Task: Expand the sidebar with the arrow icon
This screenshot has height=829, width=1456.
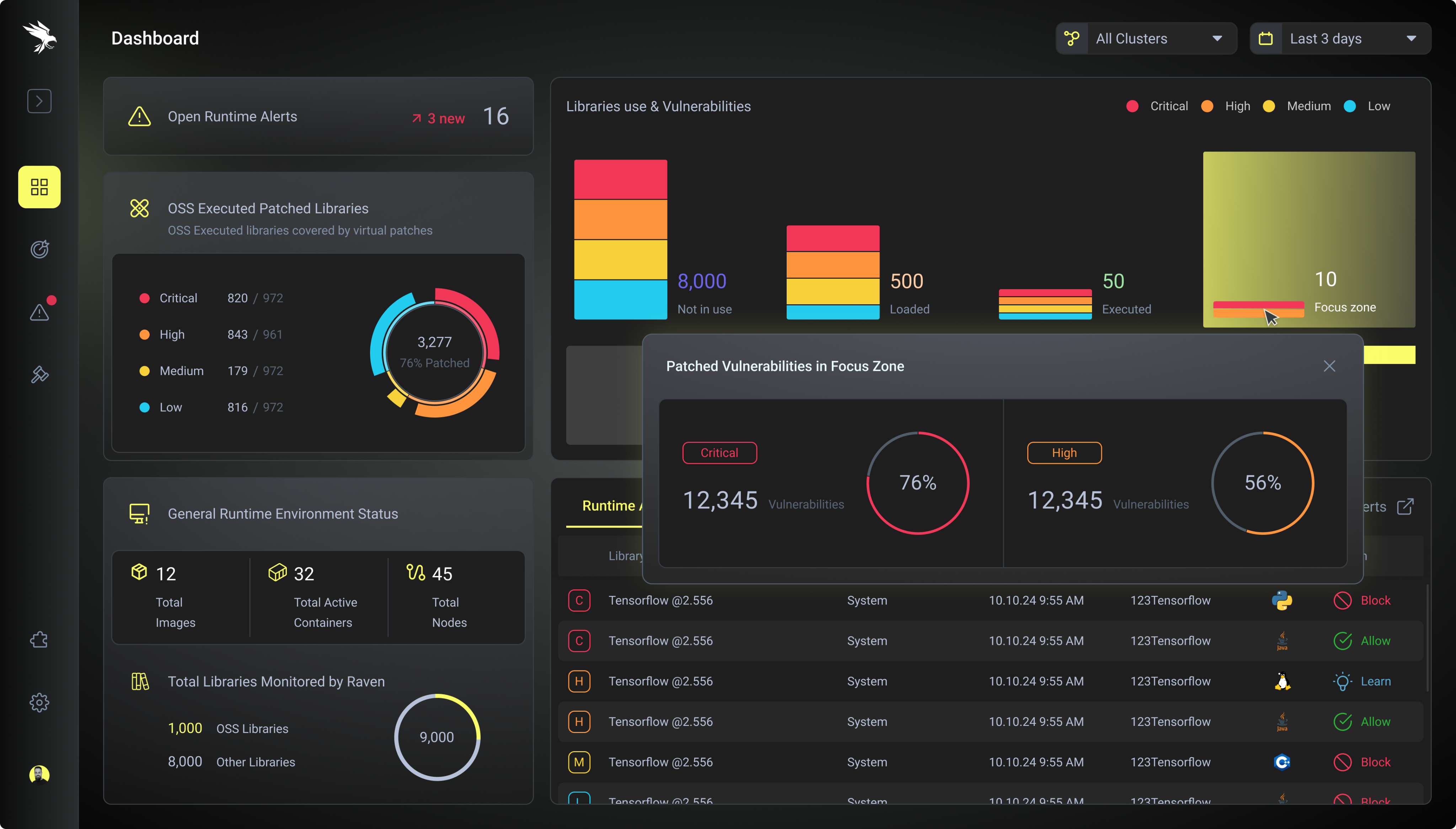Action: (39, 101)
